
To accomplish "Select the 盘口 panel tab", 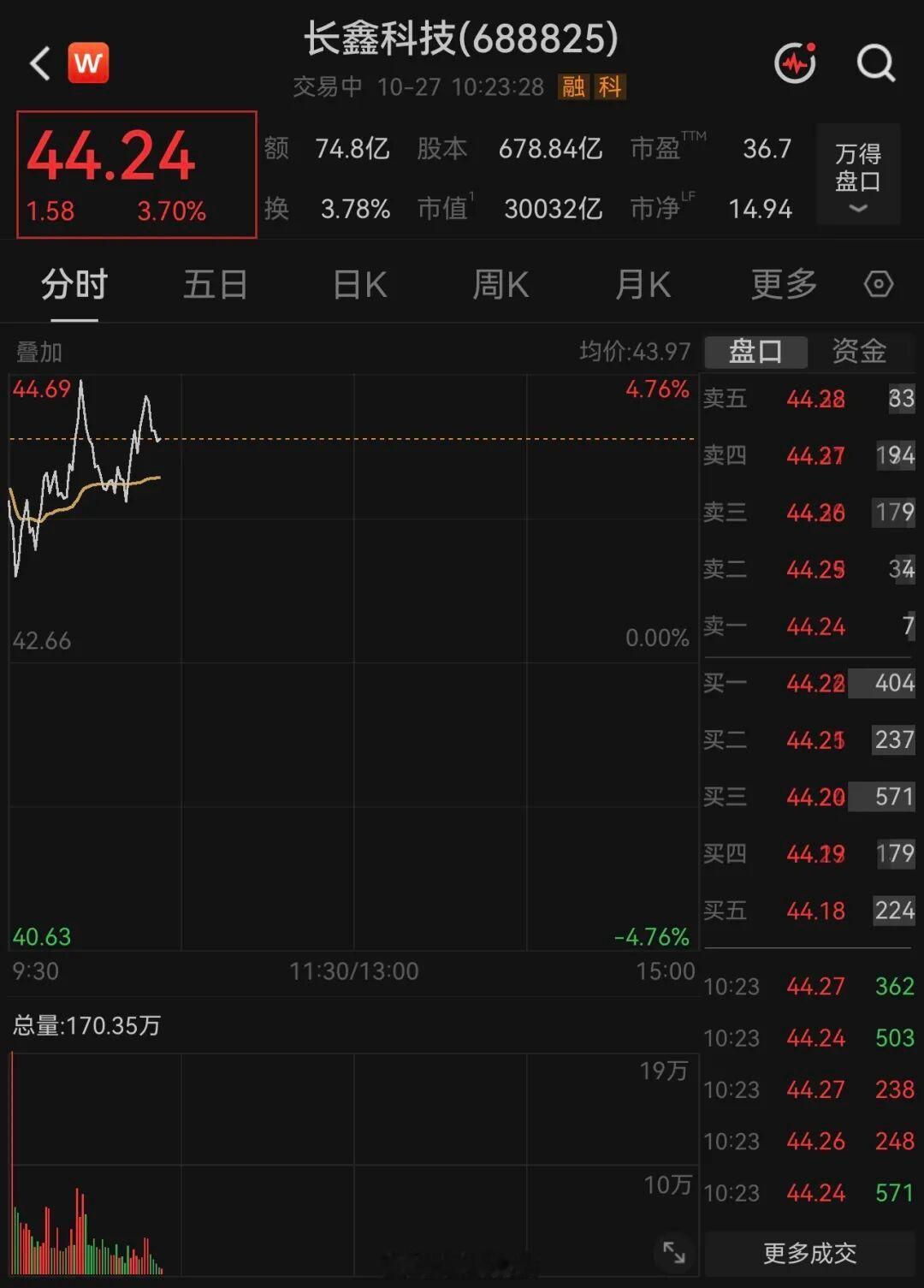I will pyautogui.click(x=755, y=352).
